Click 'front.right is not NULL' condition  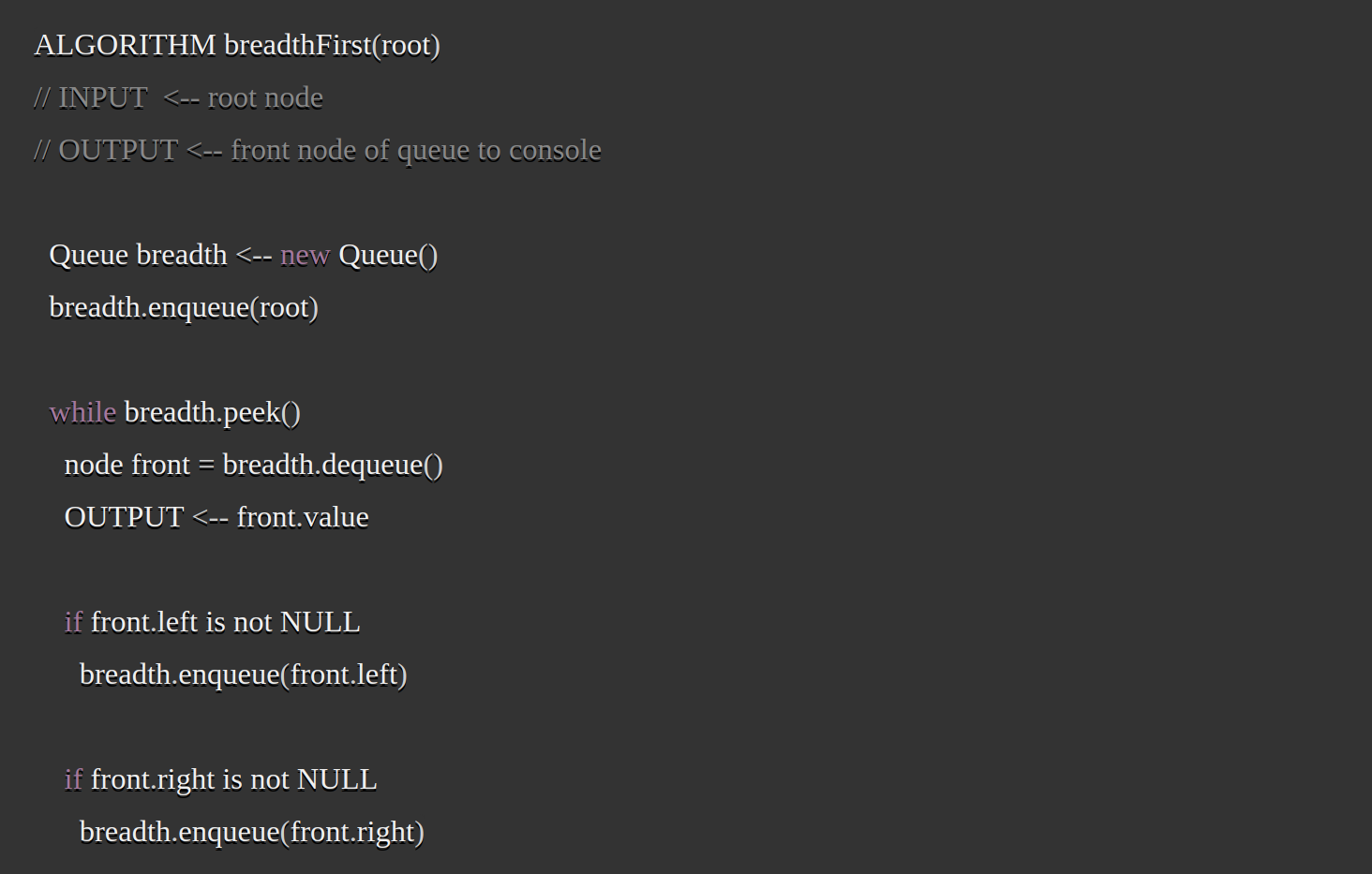pos(234,779)
